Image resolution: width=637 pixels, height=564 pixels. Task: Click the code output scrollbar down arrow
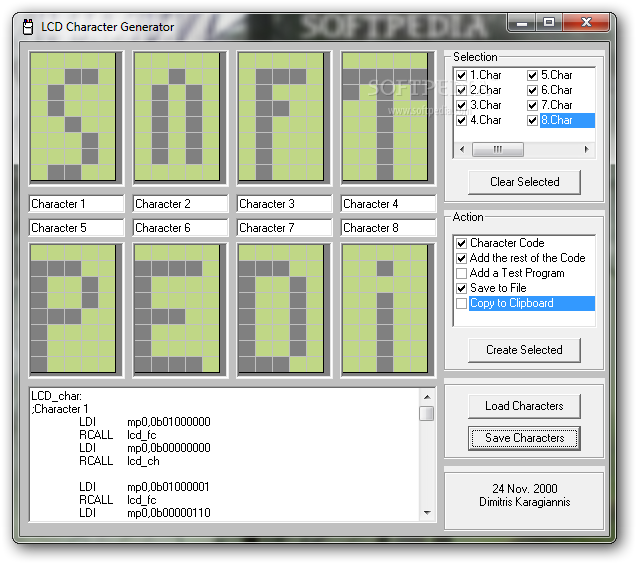point(427,513)
